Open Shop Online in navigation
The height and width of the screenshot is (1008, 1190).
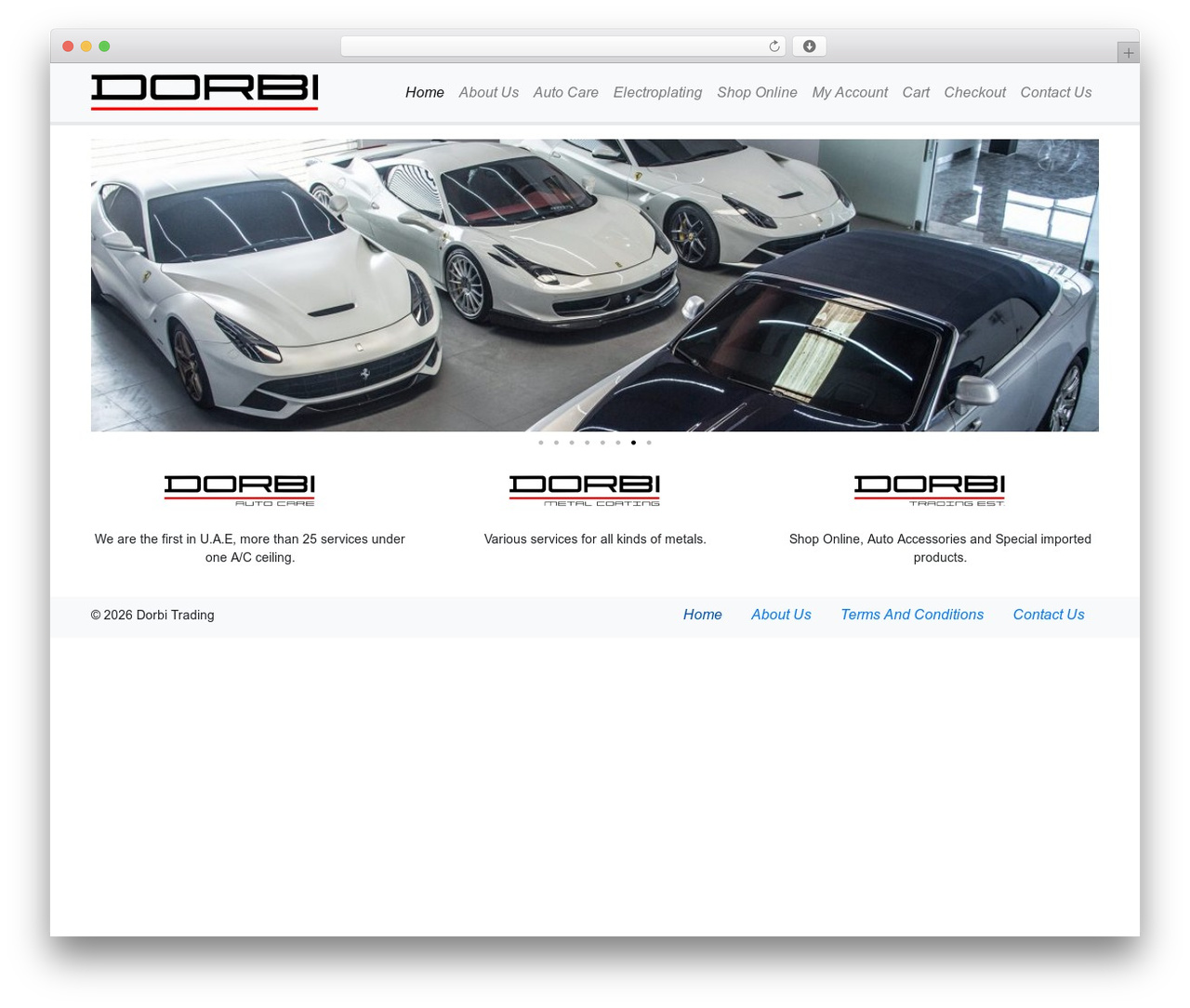click(758, 92)
